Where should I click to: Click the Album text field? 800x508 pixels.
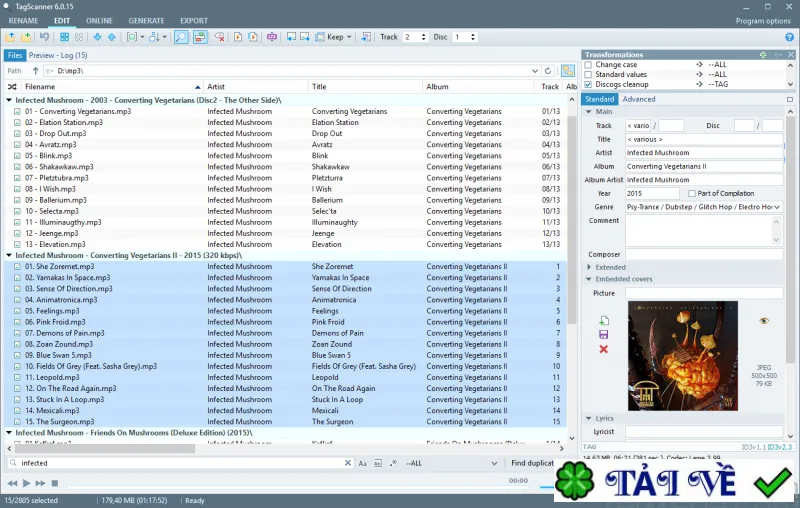[x=704, y=166]
